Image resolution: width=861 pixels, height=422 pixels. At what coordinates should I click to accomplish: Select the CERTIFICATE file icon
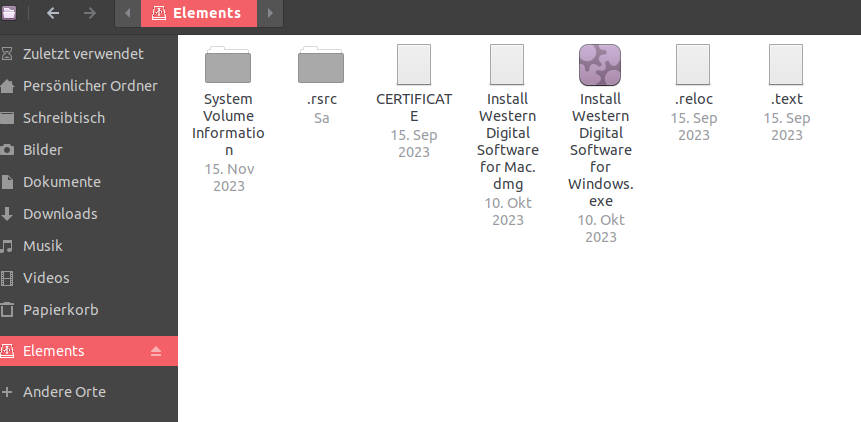[414, 65]
